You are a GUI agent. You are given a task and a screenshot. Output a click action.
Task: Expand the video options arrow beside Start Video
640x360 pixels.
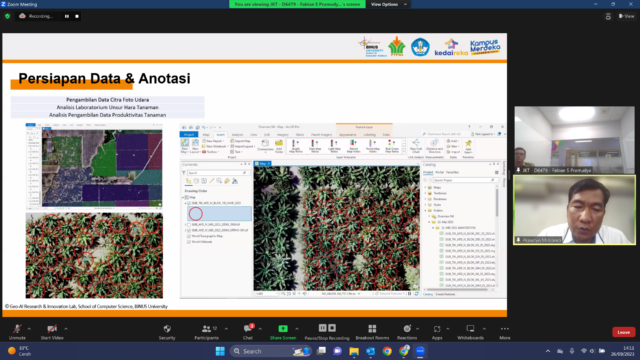click(x=66, y=329)
